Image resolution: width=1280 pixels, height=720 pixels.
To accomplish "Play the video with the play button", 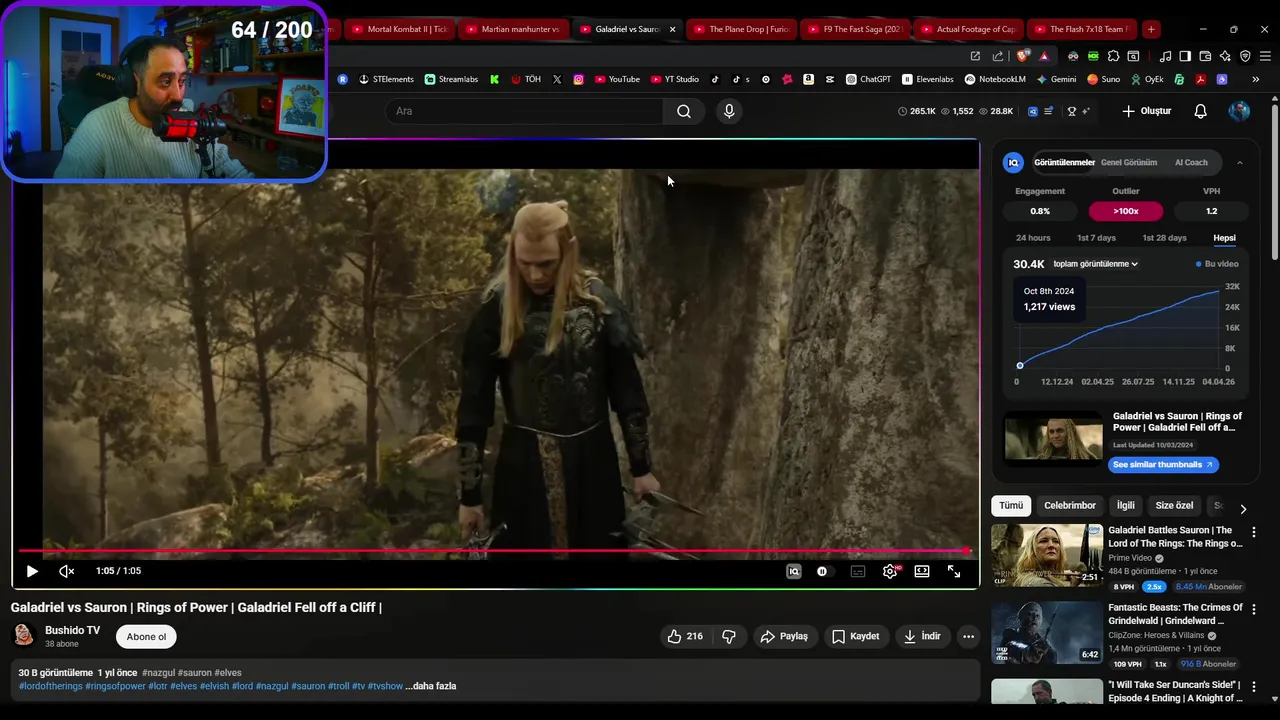I will [32, 571].
